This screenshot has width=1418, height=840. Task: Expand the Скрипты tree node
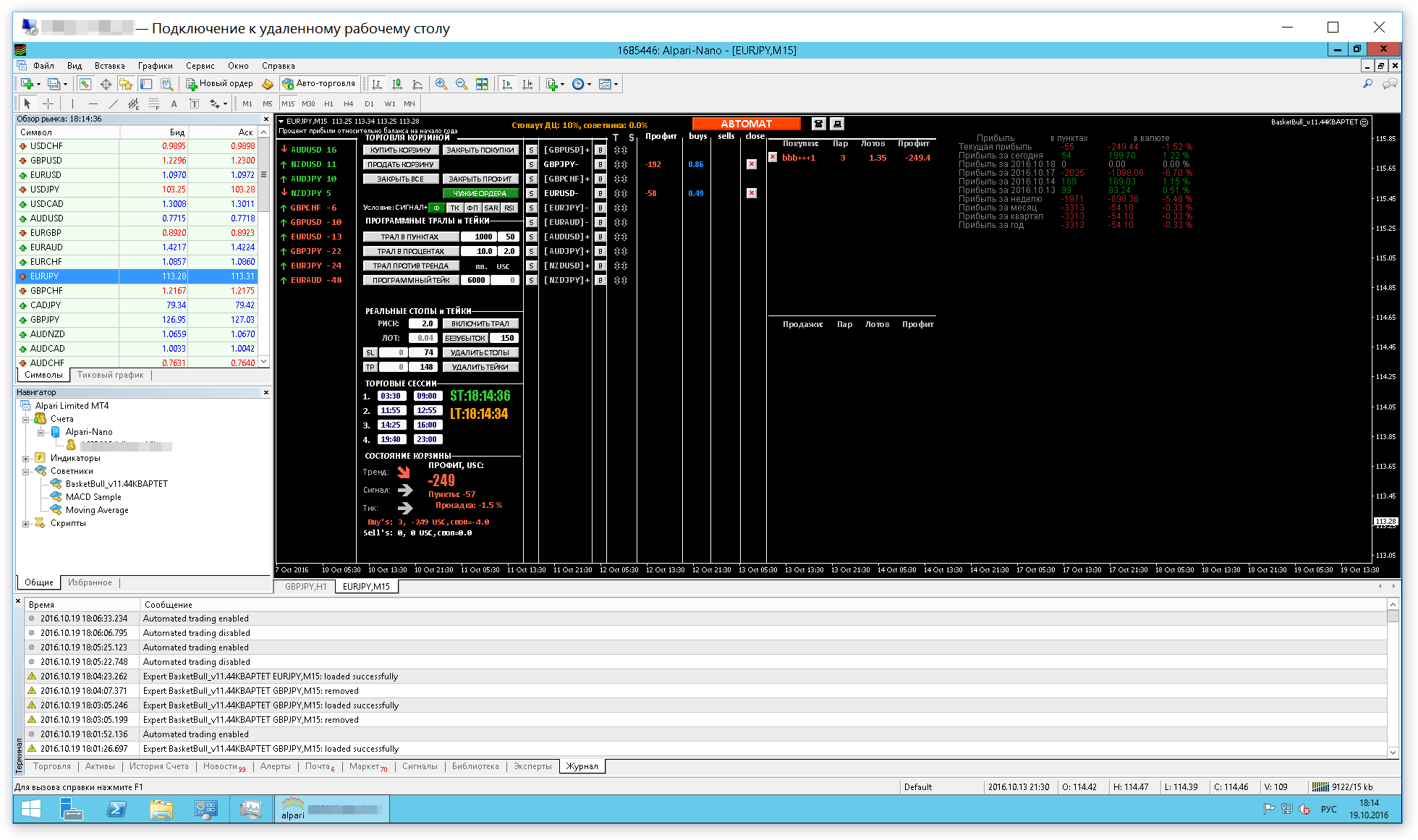pyautogui.click(x=26, y=524)
